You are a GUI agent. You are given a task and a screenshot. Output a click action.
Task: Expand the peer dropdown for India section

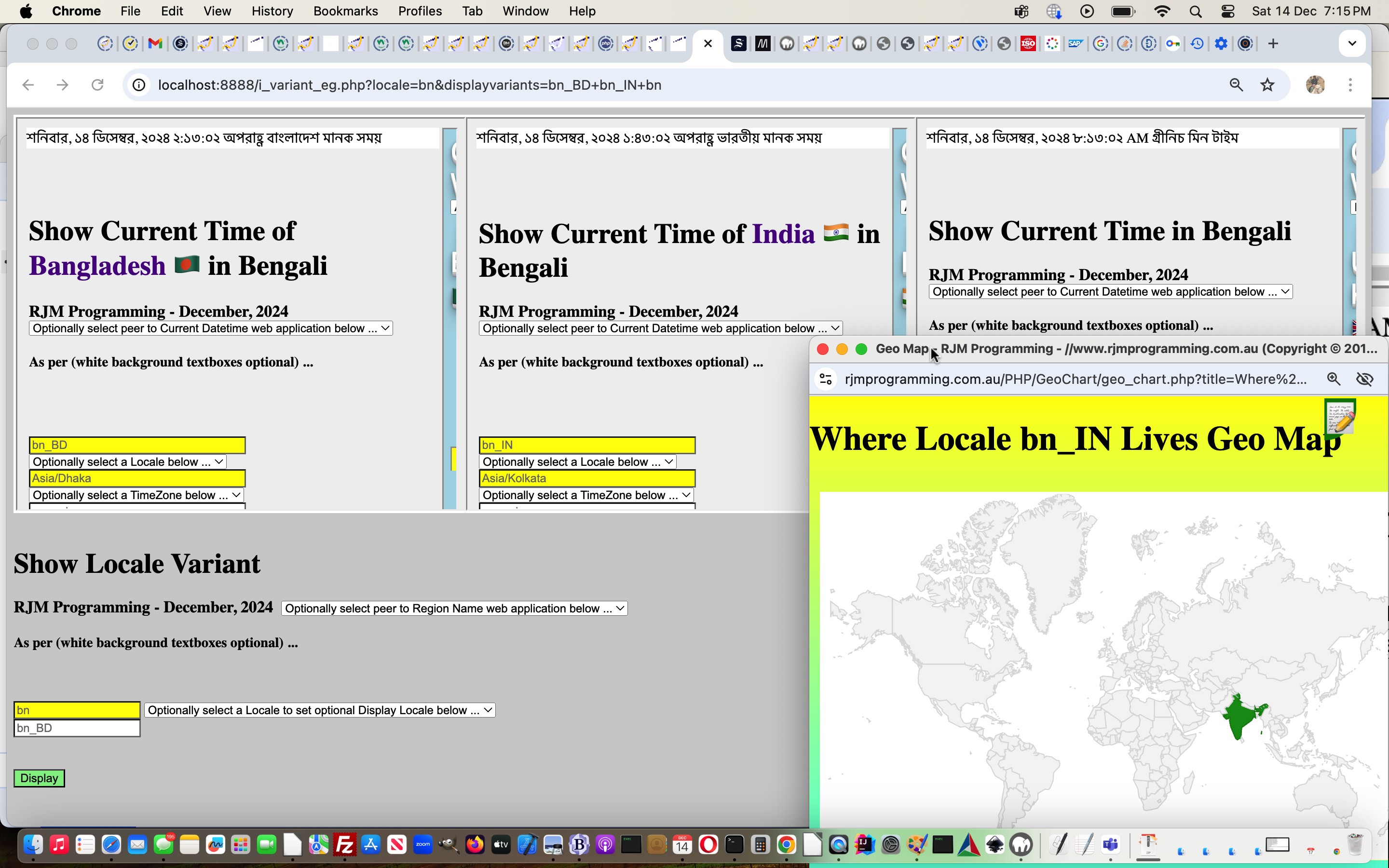pos(660,328)
